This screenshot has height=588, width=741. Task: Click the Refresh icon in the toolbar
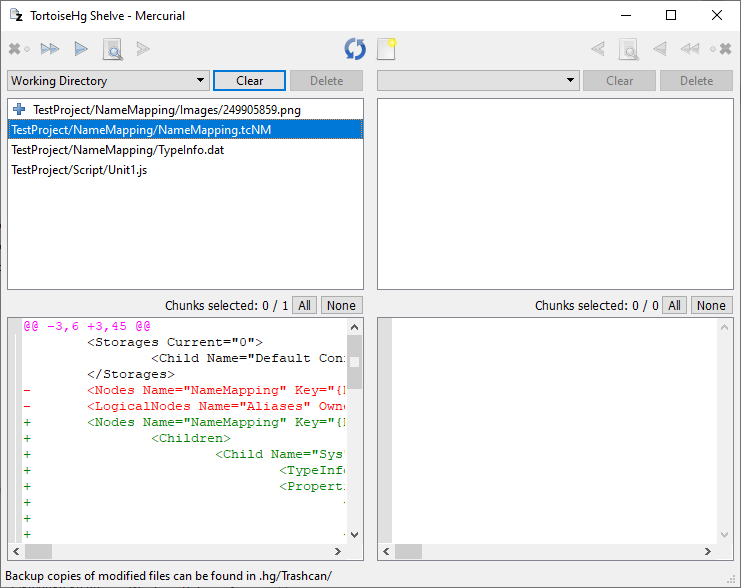pos(354,48)
